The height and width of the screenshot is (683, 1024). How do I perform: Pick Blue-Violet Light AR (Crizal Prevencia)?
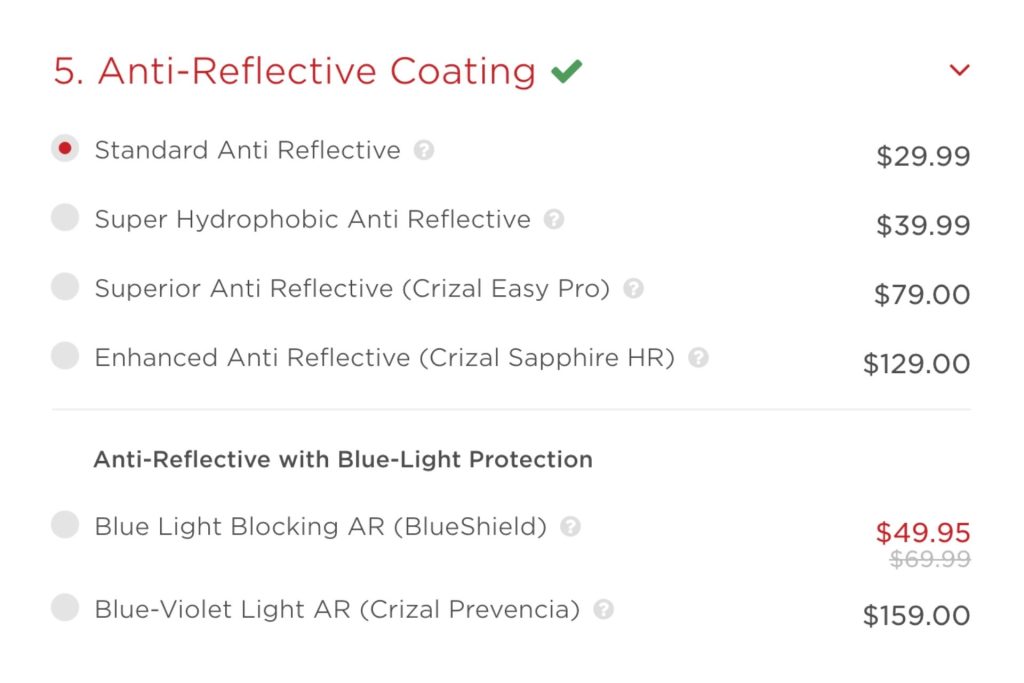pos(64,608)
